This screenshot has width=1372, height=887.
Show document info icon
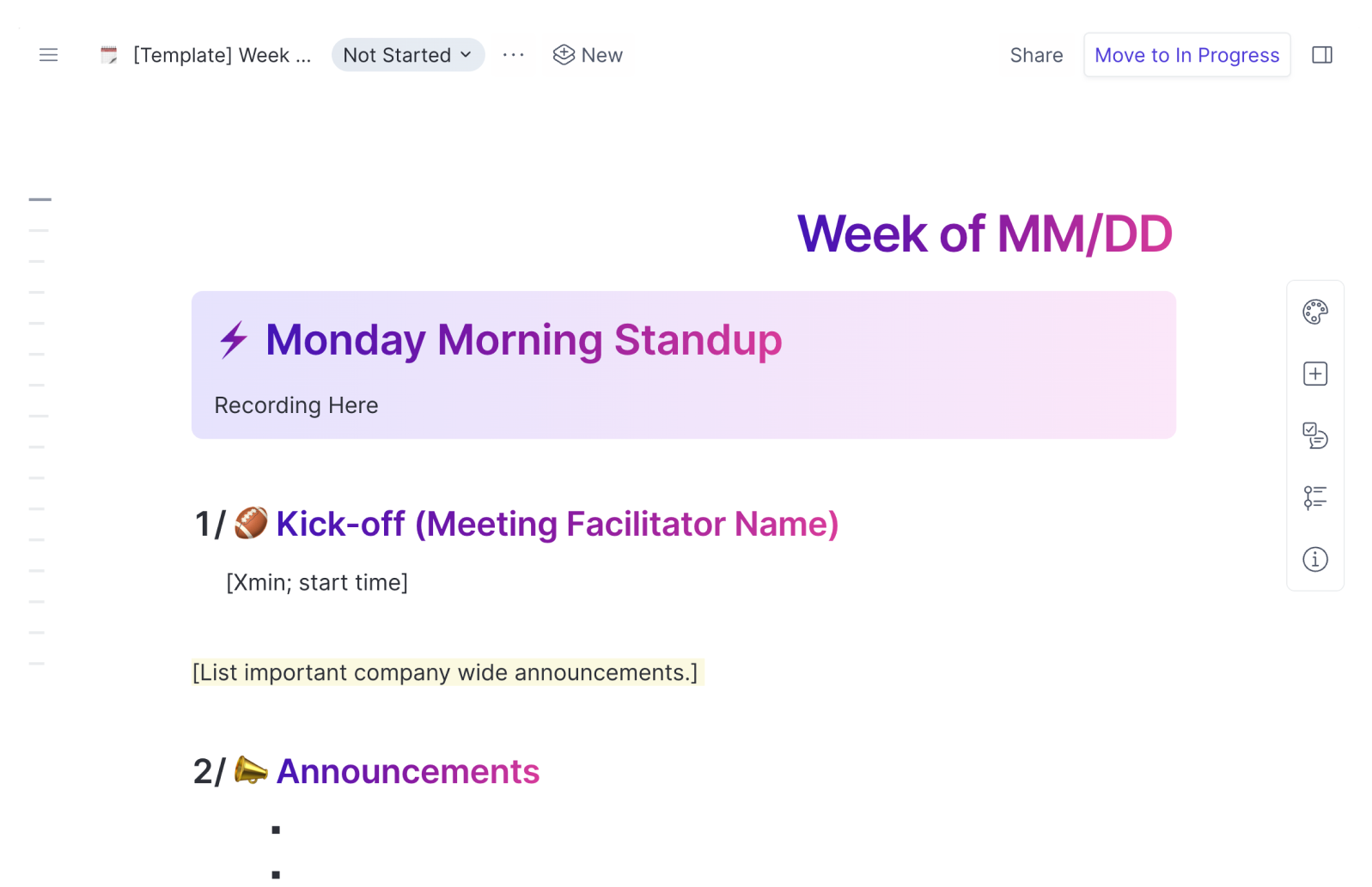pyautogui.click(x=1314, y=559)
